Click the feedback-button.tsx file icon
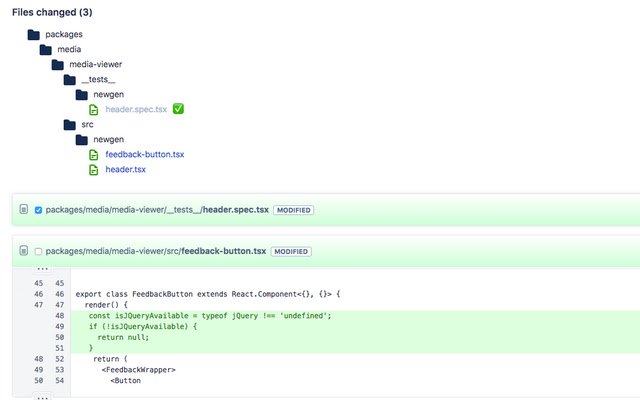Viewport: 640px width, 400px height. [x=93, y=155]
